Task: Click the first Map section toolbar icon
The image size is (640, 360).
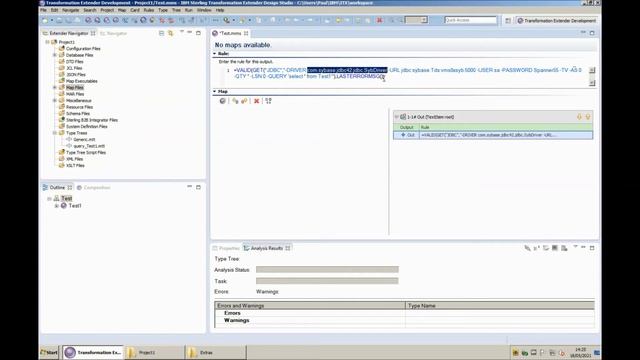Action: (x=222, y=101)
